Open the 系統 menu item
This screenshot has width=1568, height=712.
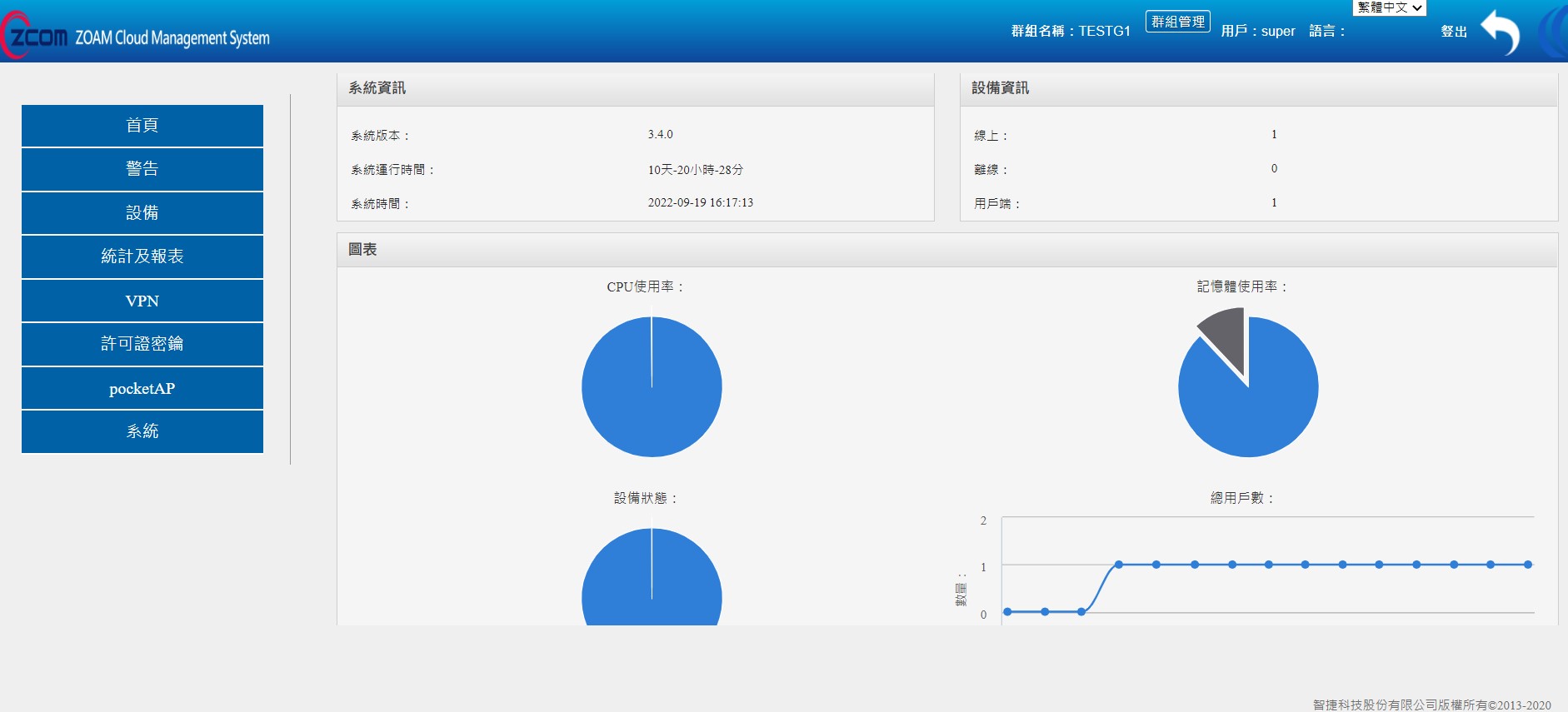142,431
